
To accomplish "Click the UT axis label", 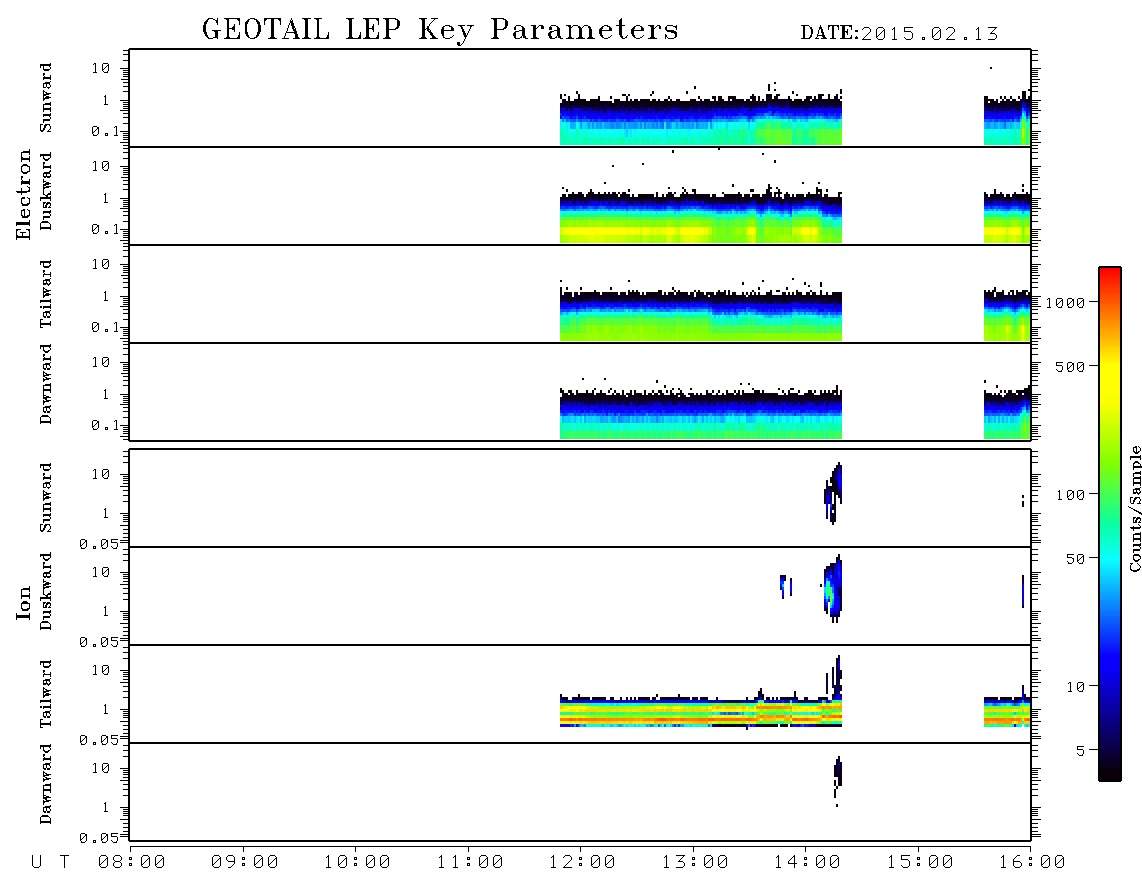I will pos(50,863).
